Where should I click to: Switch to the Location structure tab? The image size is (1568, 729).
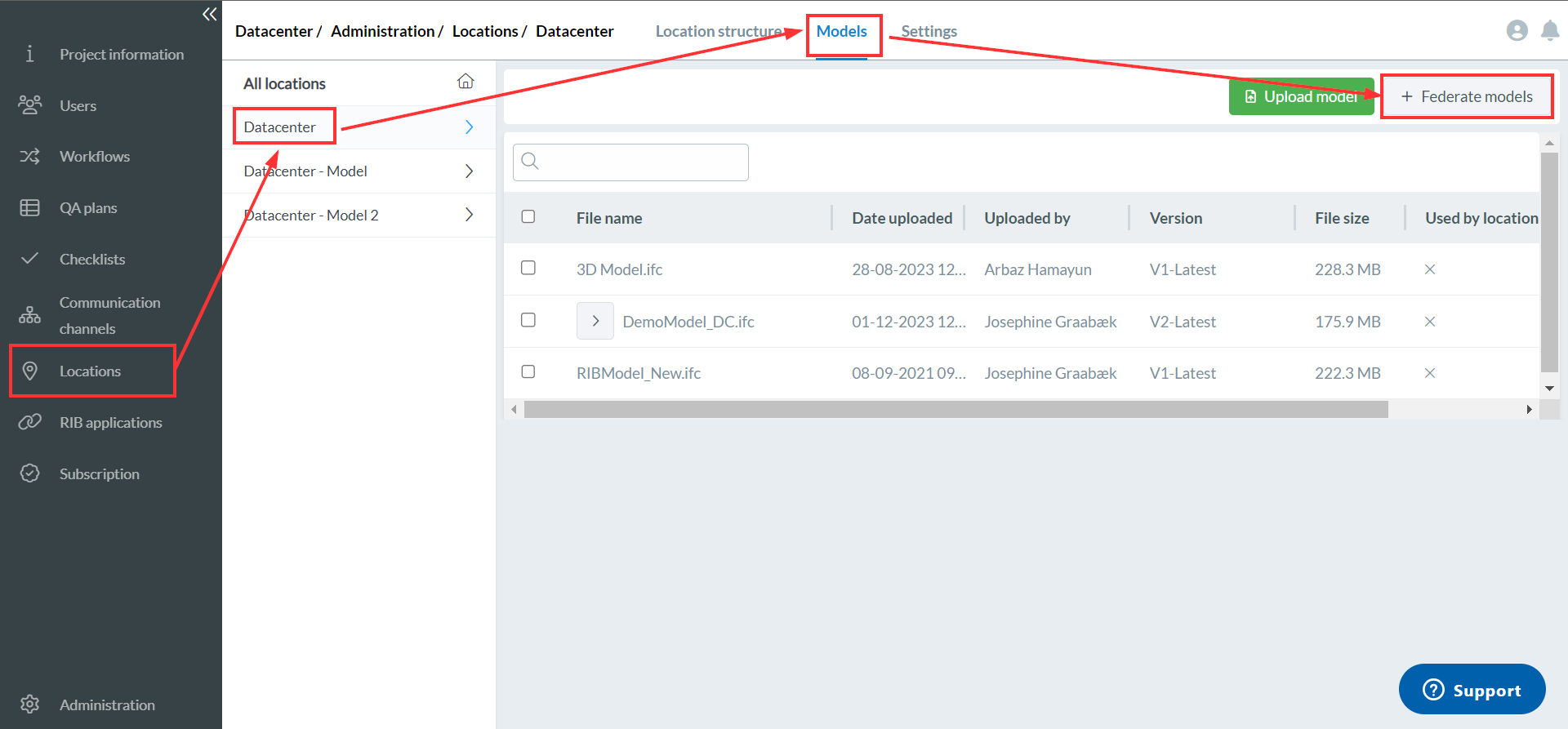pyautogui.click(x=718, y=31)
